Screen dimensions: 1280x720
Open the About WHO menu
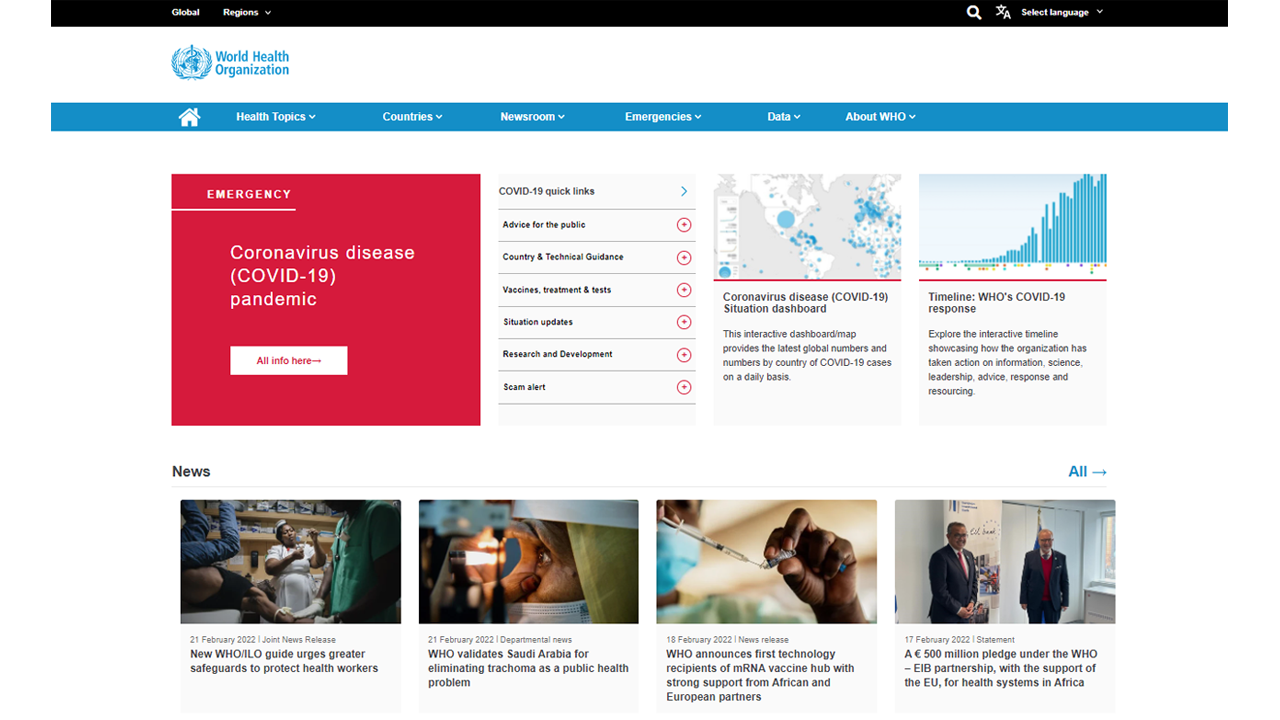tap(880, 117)
